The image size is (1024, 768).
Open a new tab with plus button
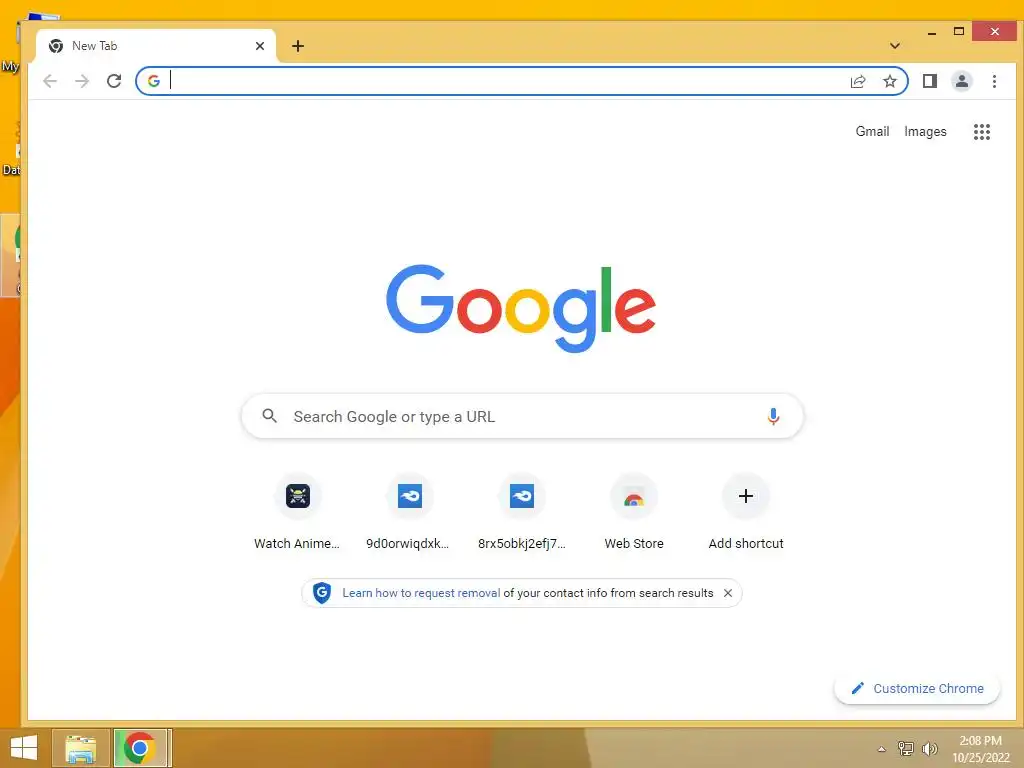298,46
